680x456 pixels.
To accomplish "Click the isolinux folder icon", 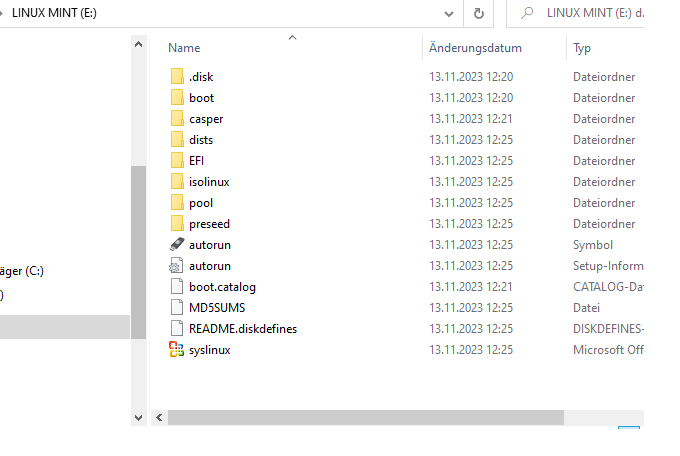I will 177,181.
